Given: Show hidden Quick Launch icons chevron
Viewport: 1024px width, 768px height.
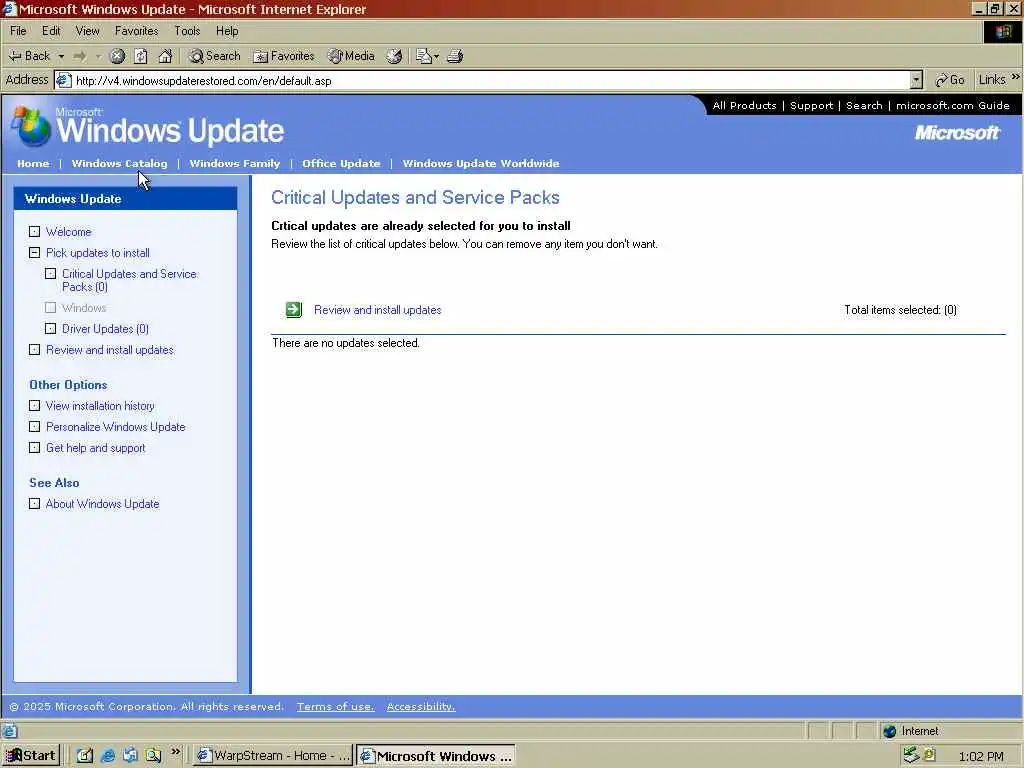Looking at the screenshot, I should pyautogui.click(x=175, y=752).
